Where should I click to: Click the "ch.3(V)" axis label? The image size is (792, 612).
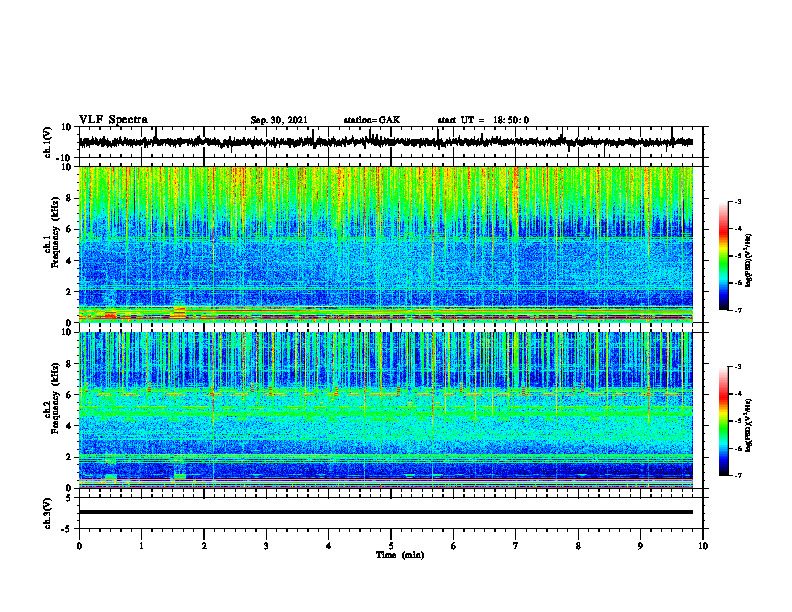[49, 514]
